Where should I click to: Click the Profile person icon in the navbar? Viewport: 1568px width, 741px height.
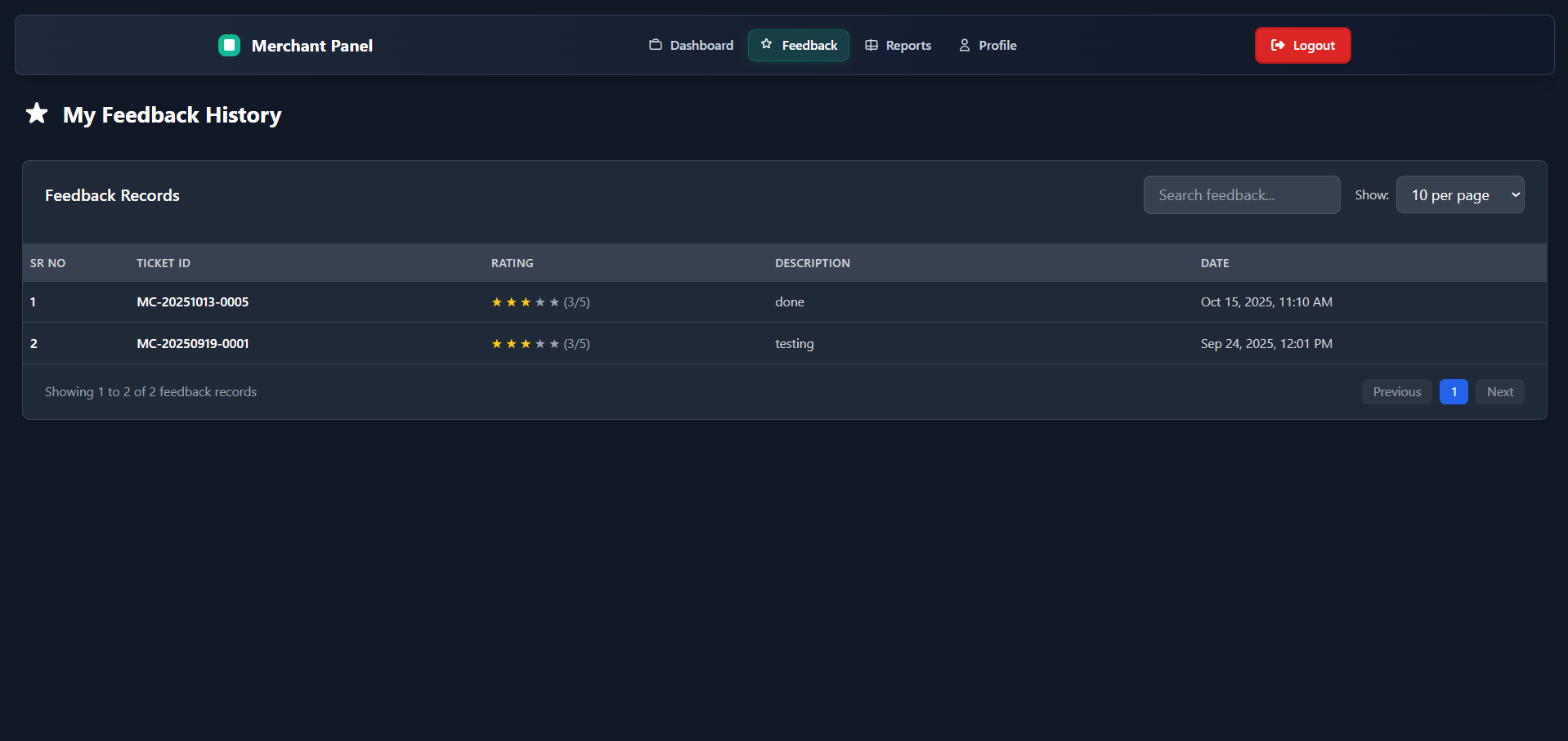tap(964, 45)
